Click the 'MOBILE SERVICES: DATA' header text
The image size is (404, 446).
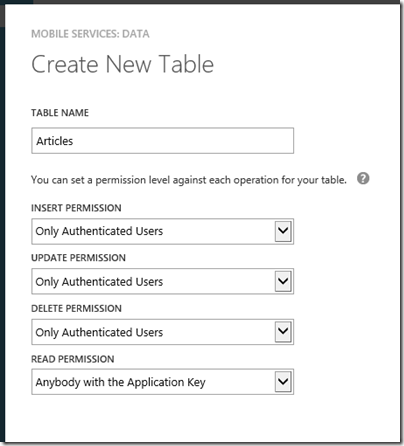coord(90,34)
